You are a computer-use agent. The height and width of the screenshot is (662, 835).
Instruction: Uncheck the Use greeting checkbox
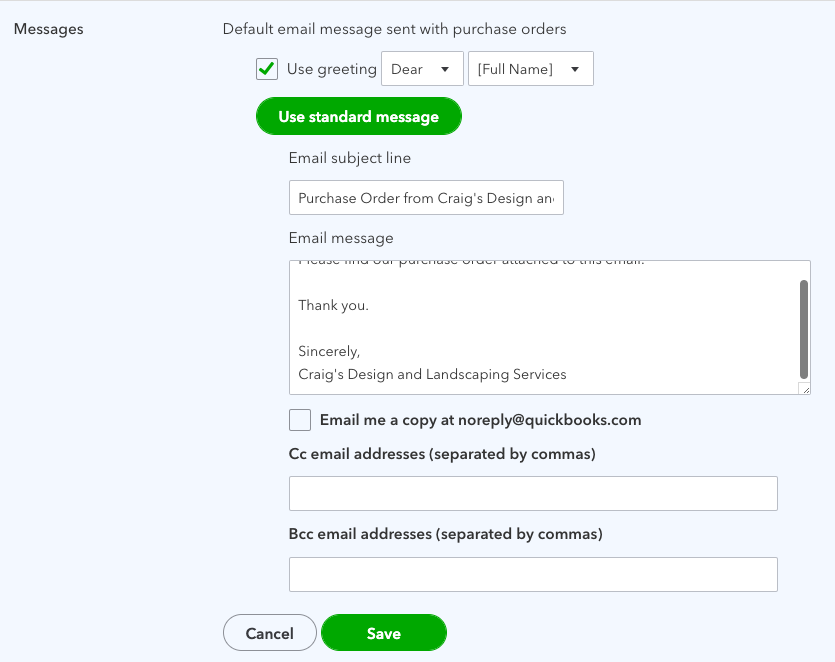point(267,69)
